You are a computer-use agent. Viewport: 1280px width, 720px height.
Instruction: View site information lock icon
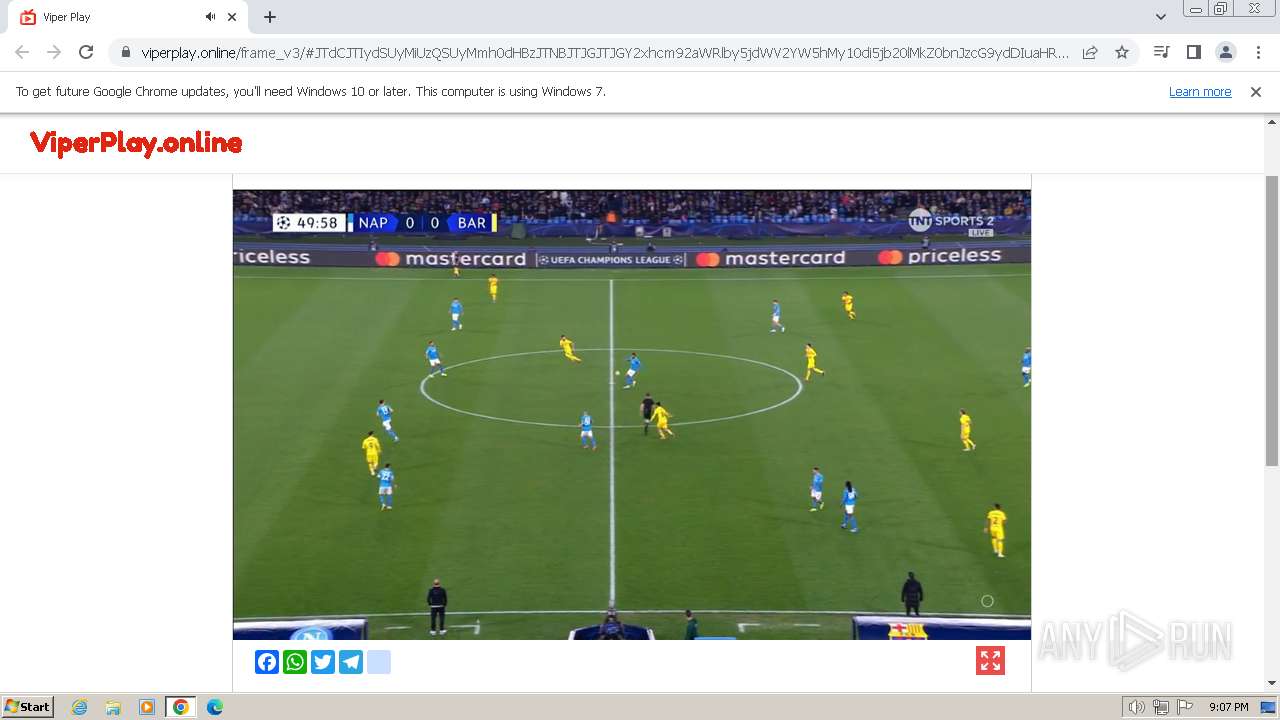click(x=126, y=53)
